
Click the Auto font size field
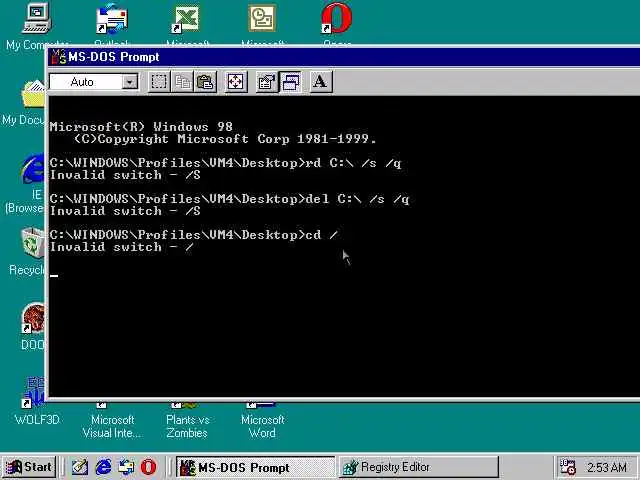tap(94, 82)
